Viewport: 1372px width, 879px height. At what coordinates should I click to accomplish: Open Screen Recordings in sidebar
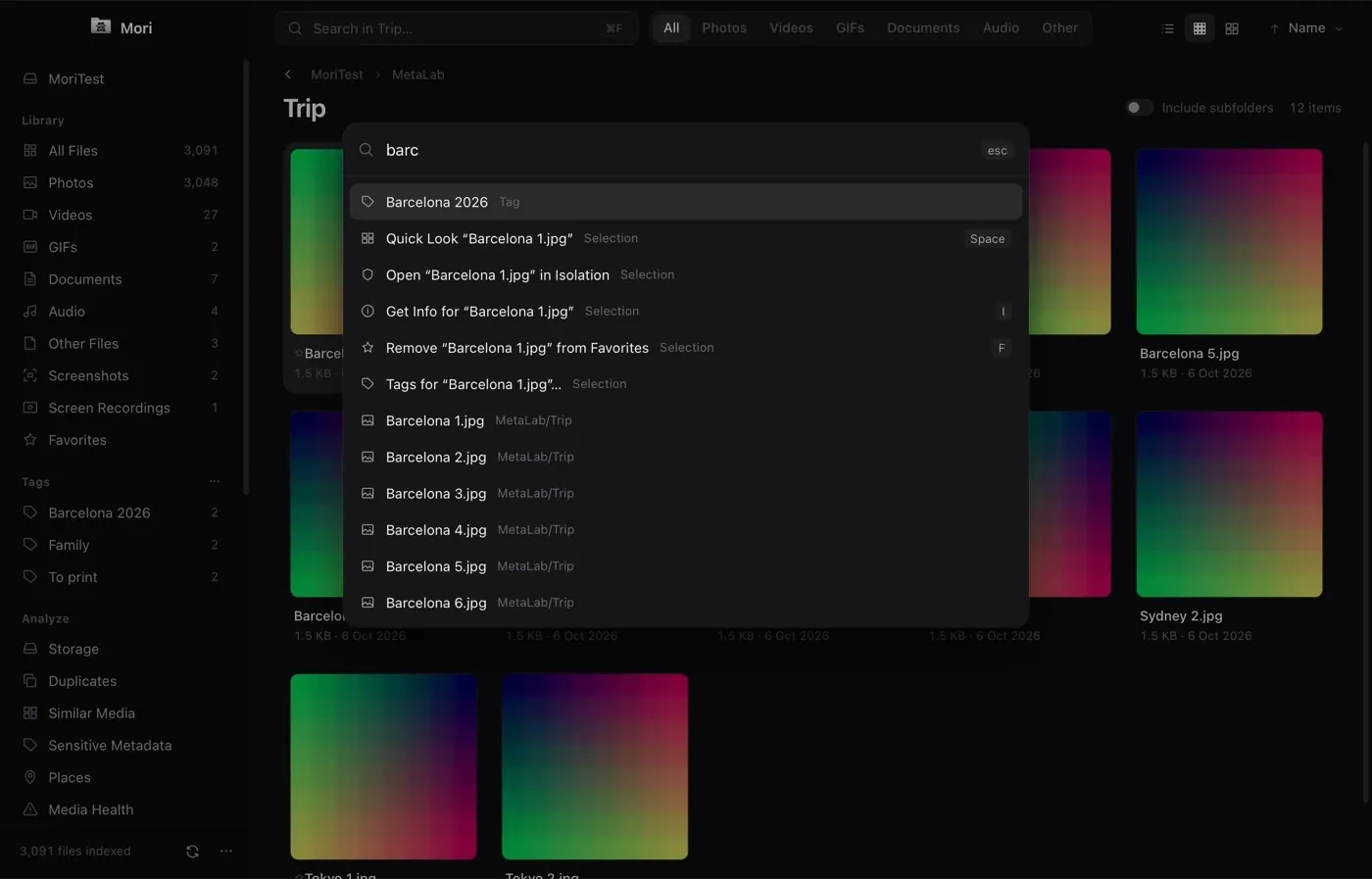coord(121,408)
